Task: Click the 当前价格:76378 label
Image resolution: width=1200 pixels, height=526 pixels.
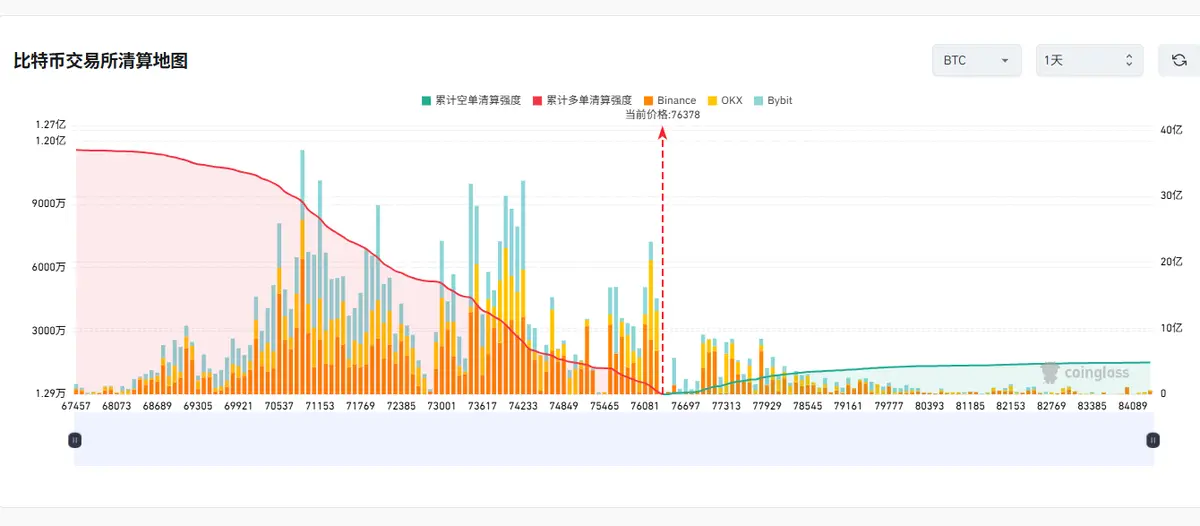Action: [x=662, y=114]
